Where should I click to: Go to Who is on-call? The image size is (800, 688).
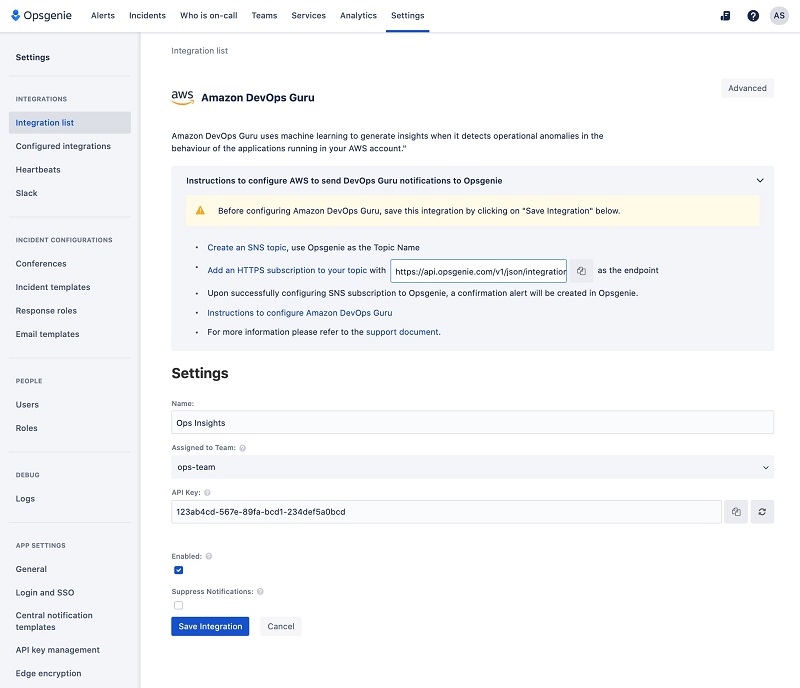pyautogui.click(x=209, y=15)
